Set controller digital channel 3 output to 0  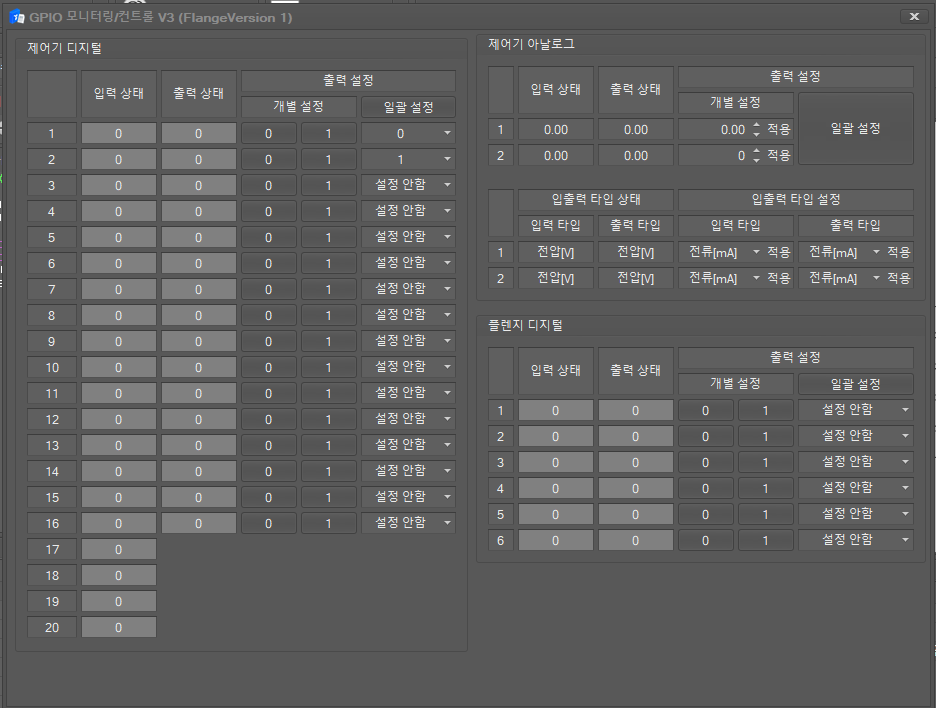tap(267, 185)
